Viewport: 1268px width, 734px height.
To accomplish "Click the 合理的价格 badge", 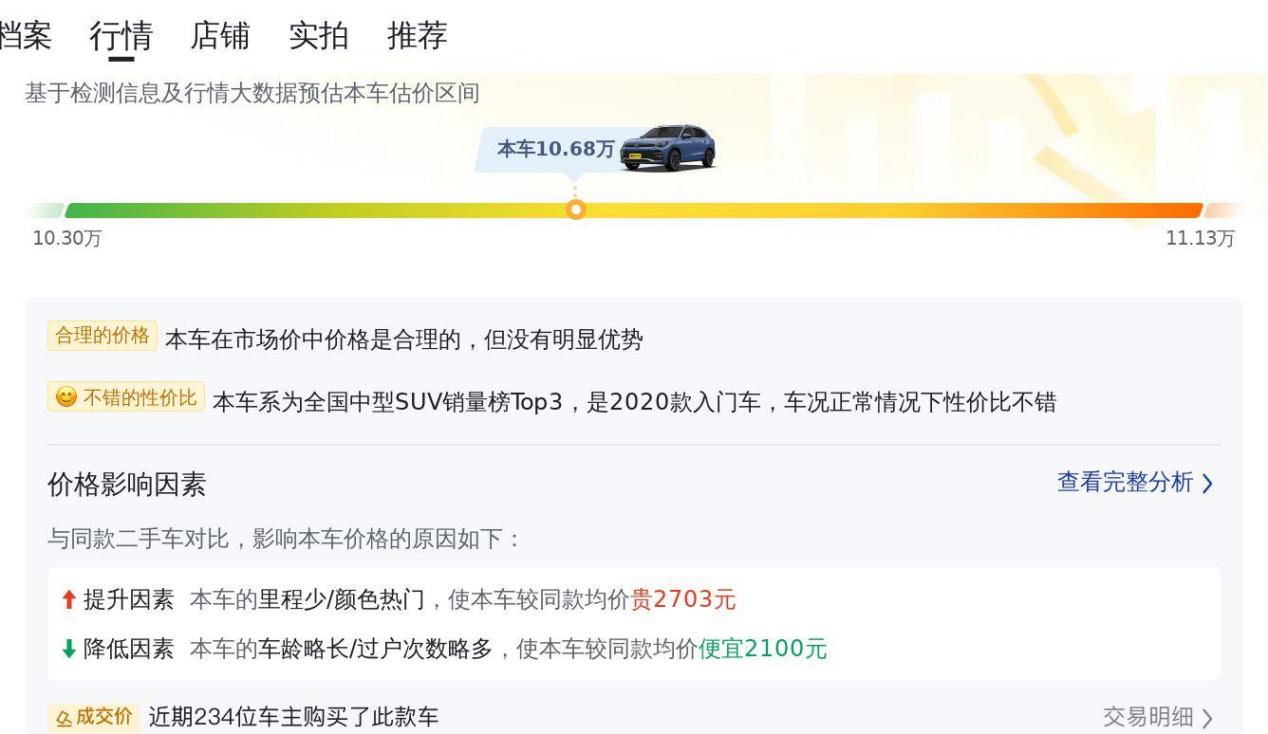I will [101, 336].
